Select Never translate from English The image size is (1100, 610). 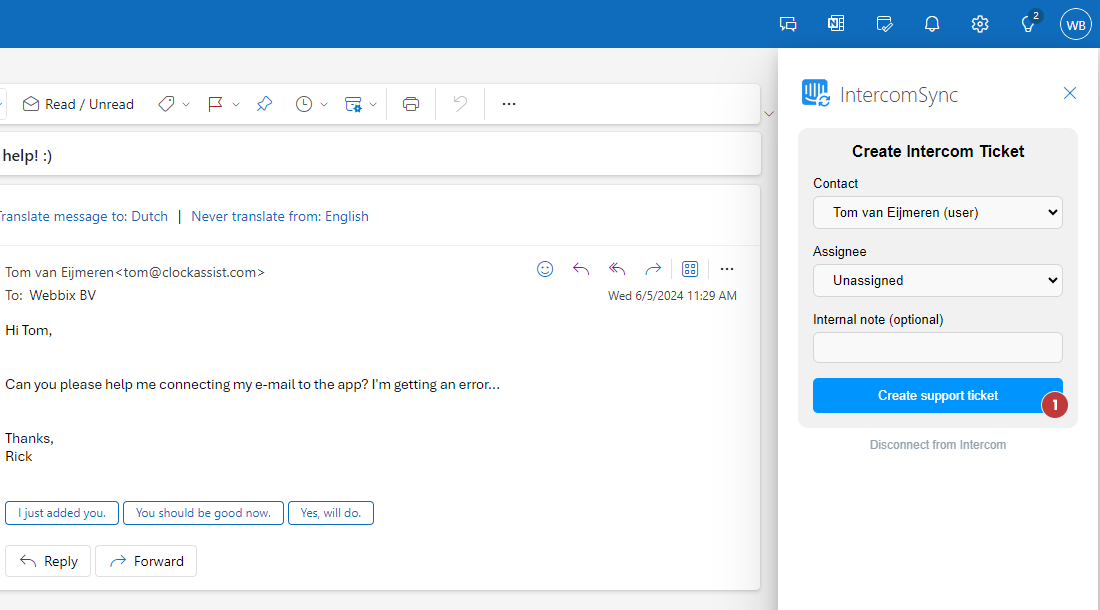pyautogui.click(x=280, y=217)
